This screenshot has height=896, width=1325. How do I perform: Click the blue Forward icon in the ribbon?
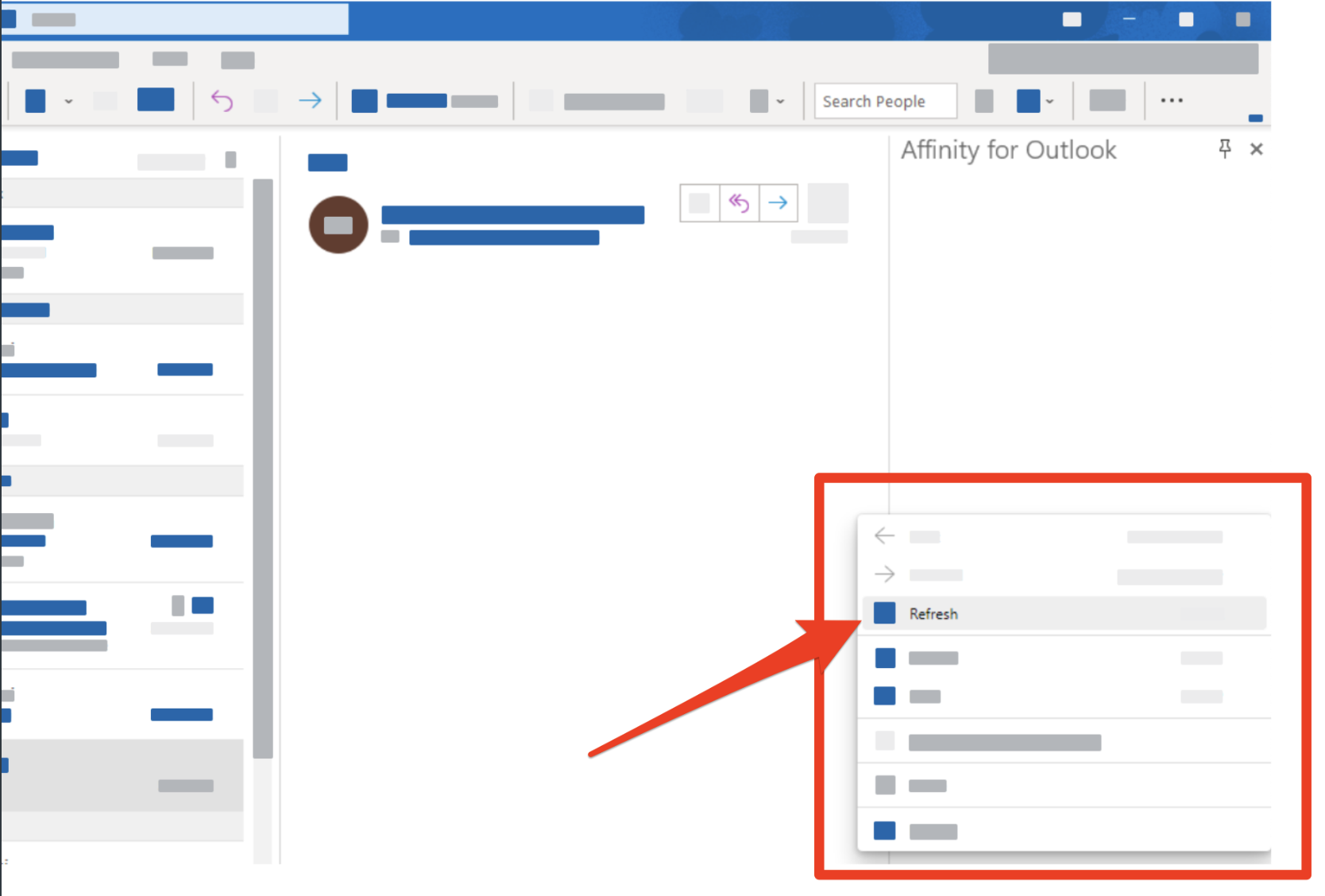point(311,99)
